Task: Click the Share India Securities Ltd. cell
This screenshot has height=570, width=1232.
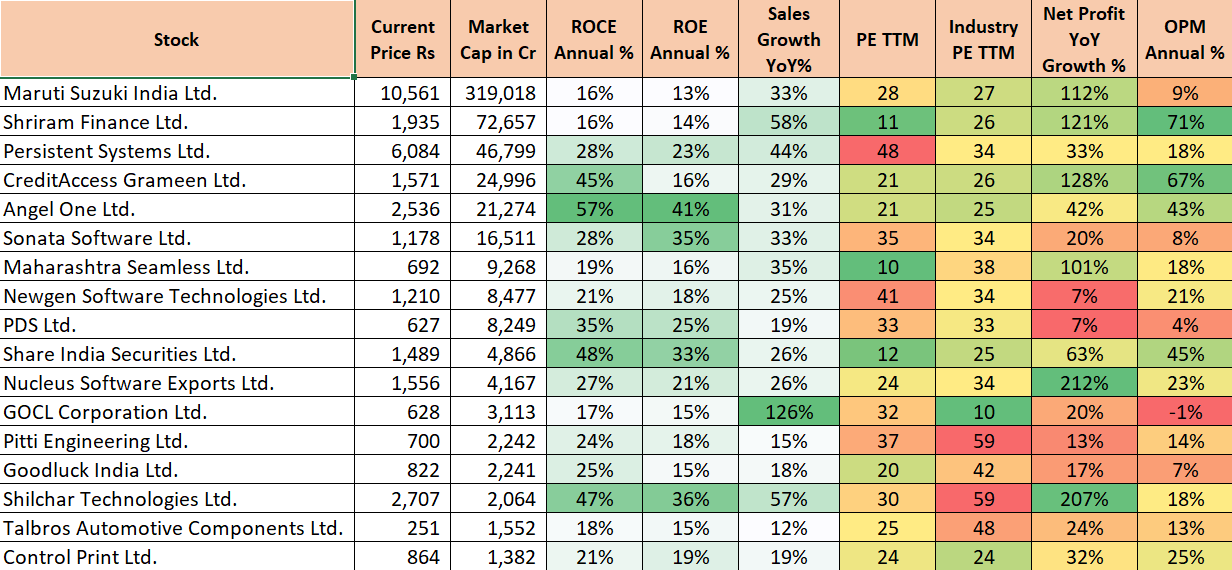Action: (x=178, y=355)
